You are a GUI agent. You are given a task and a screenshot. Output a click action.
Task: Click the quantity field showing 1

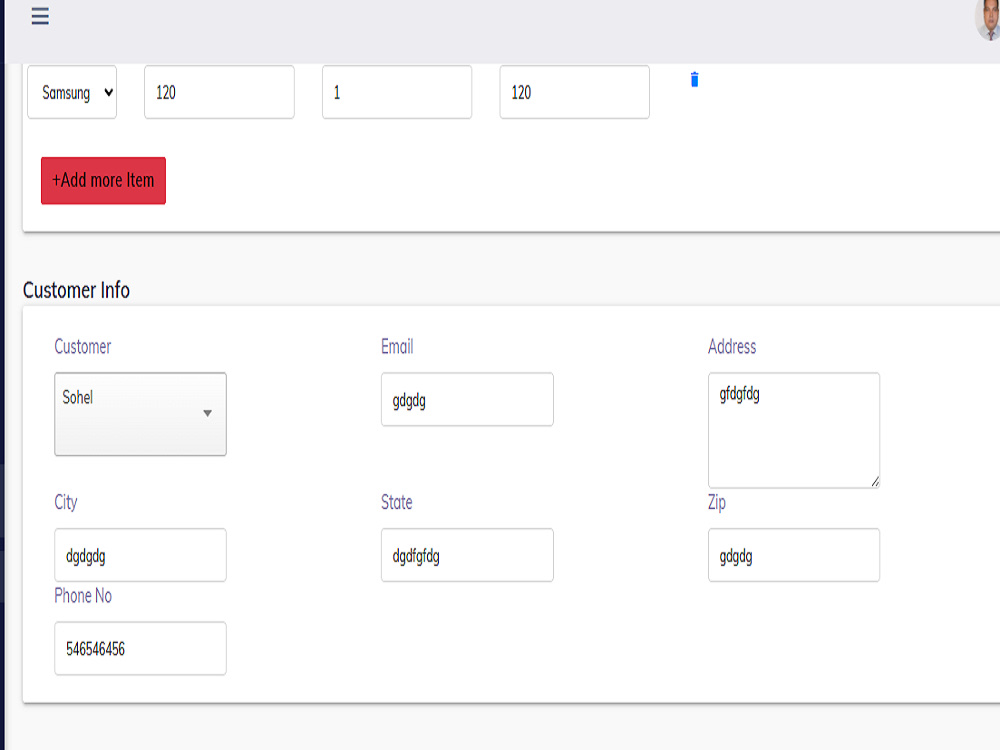click(x=397, y=92)
